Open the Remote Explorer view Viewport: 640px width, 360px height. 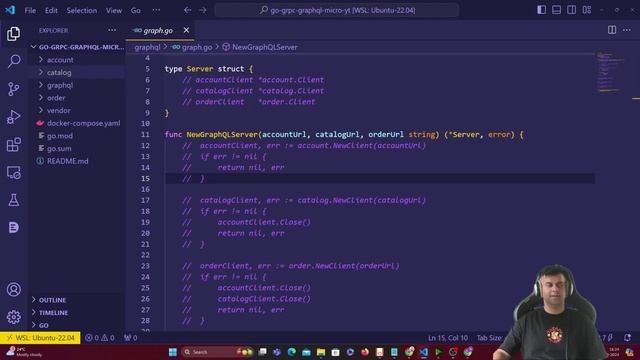click(13, 172)
